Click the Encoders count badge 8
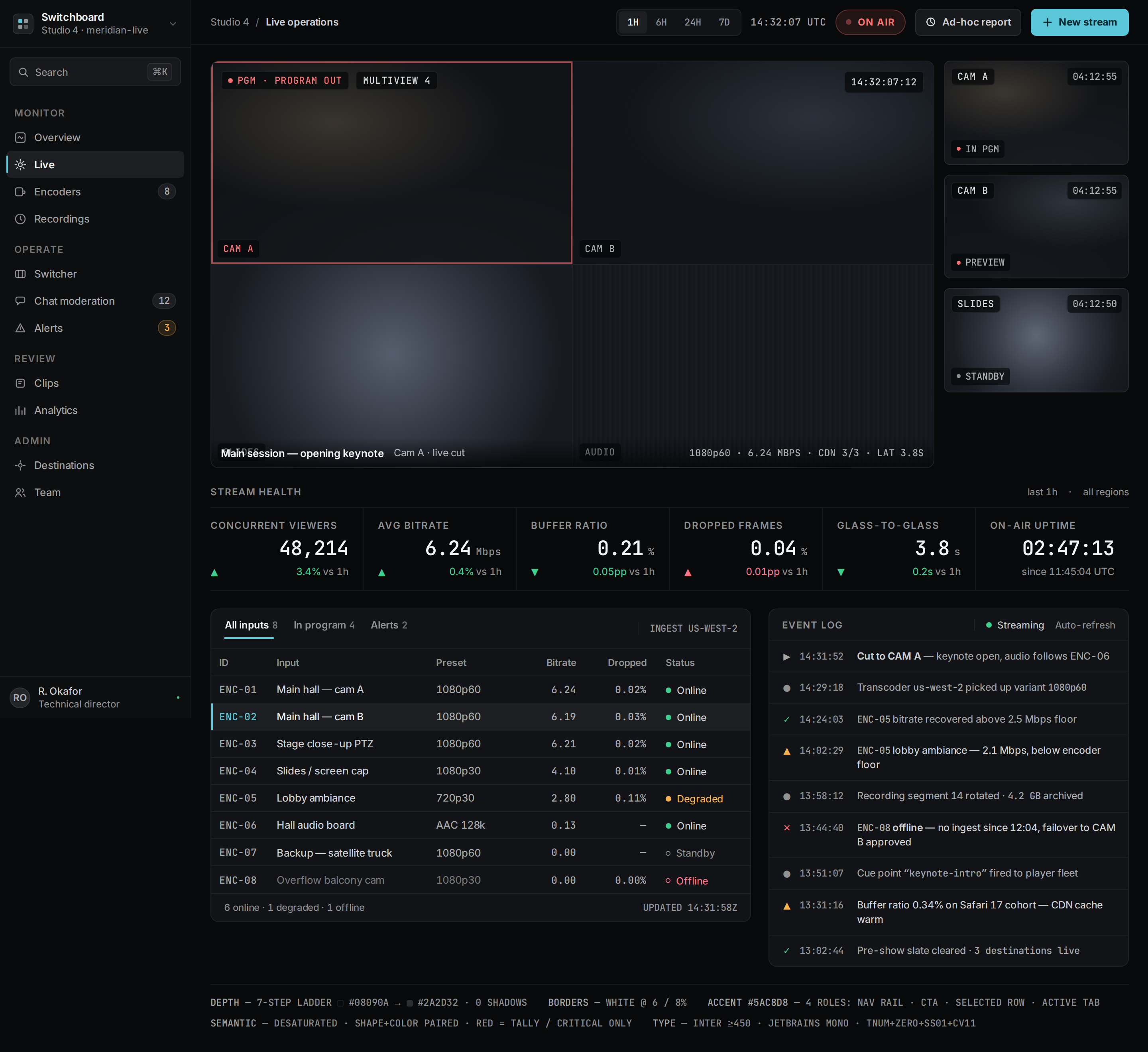Screen dimensions: 1148x1052 [167, 191]
